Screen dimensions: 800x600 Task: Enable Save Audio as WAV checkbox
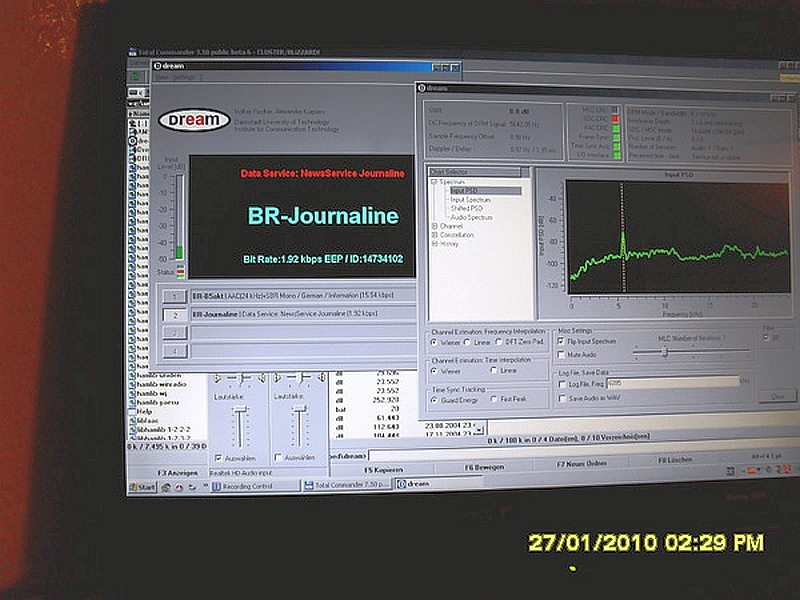563,398
